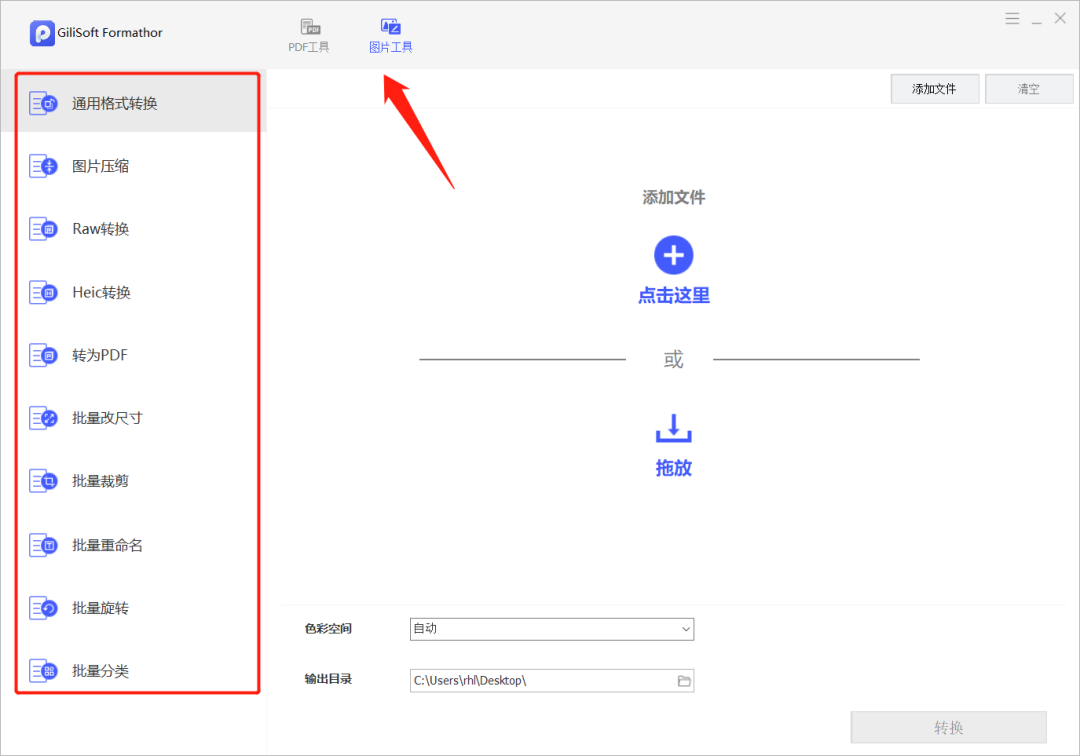Select the Raw转换 feature
The width and height of the screenshot is (1080, 756).
click(100, 228)
